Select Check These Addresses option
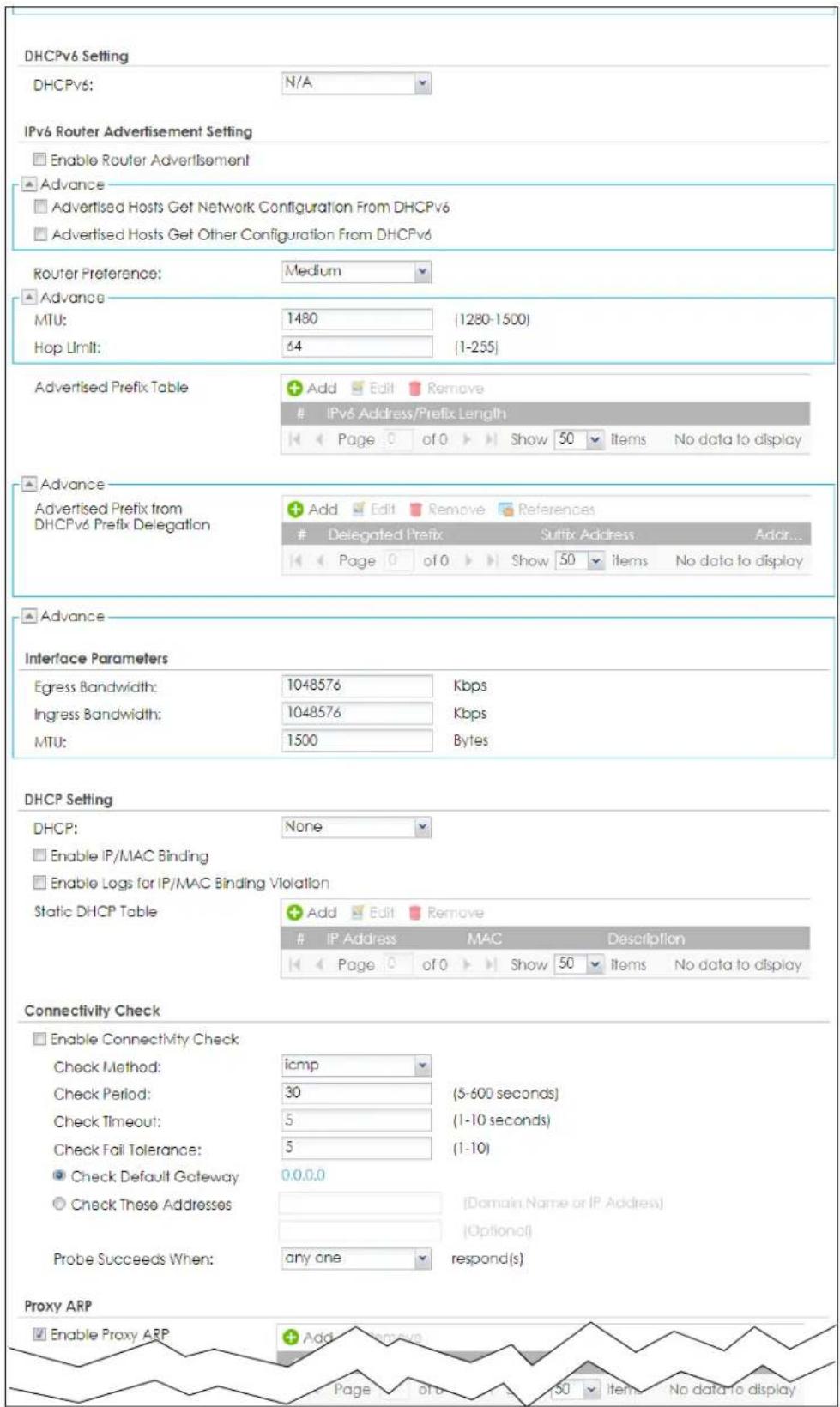840x1407 pixels. tap(59, 1204)
